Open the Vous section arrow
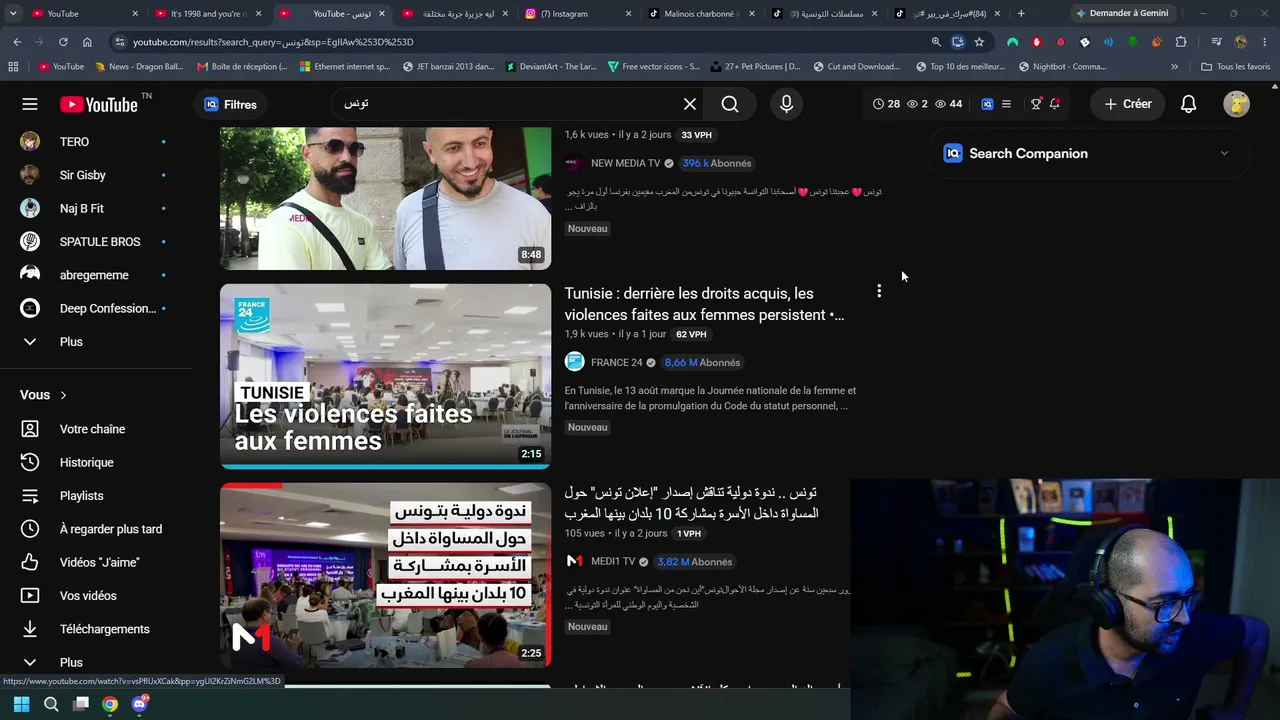The width and height of the screenshot is (1280, 720). (63, 395)
